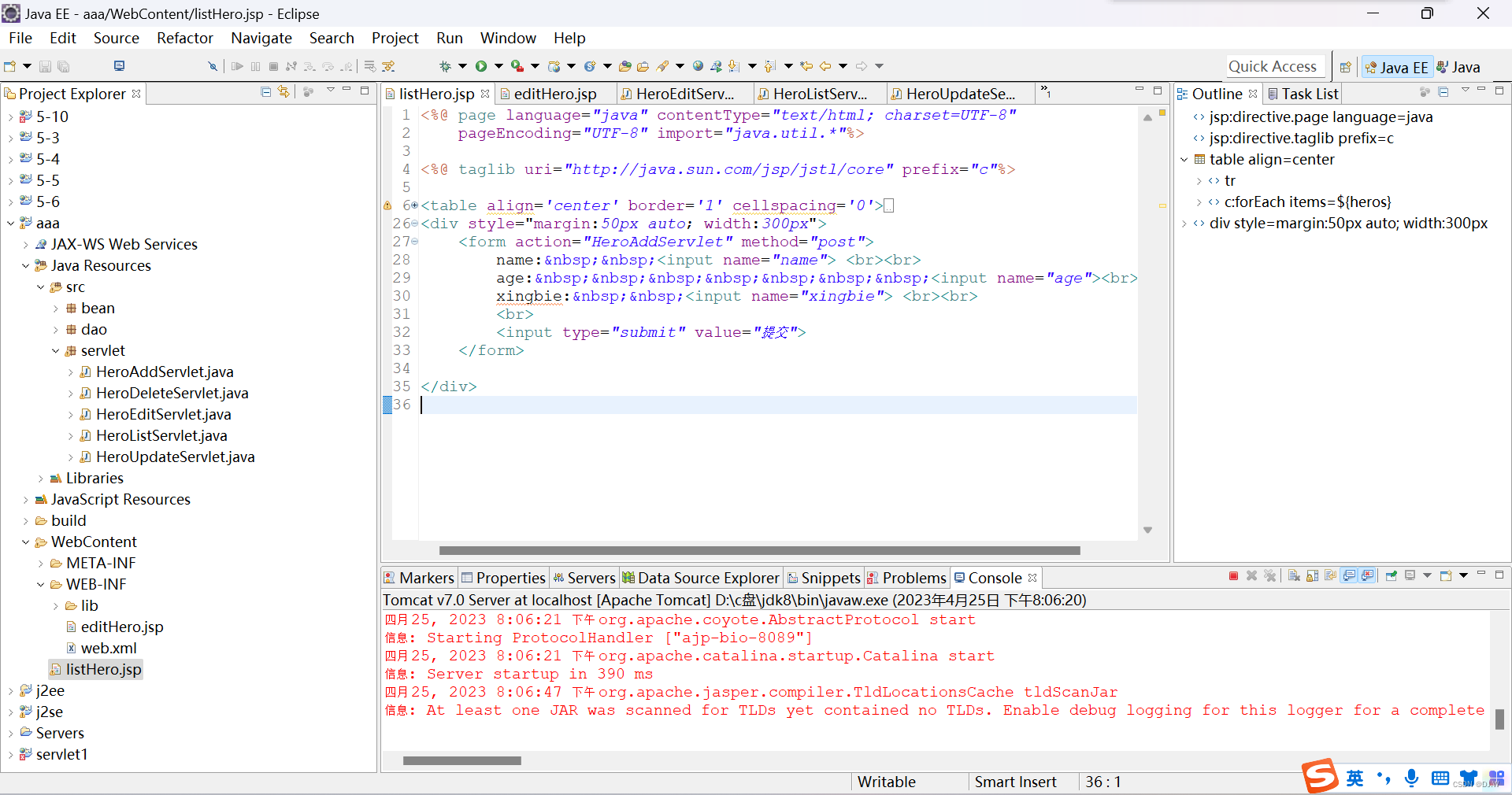Image resolution: width=1512 pixels, height=795 pixels.
Task: Click the Sogou input method logo
Action: click(x=1320, y=776)
